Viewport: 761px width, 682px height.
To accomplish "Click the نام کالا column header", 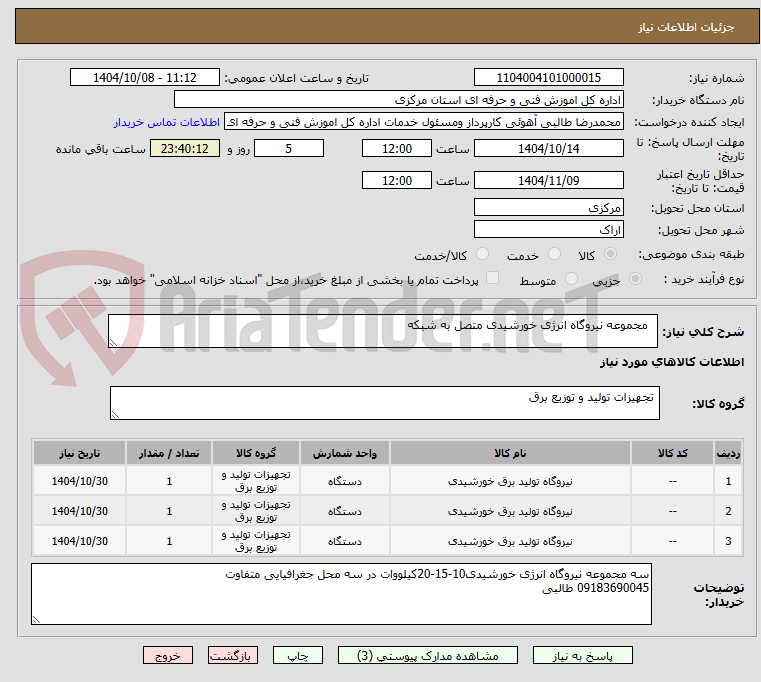I will (510, 453).
